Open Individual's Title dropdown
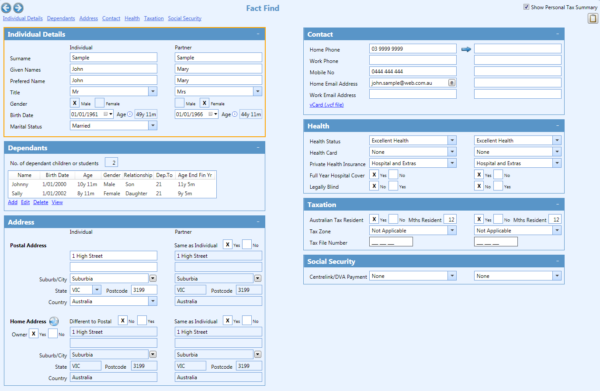This screenshot has width=600, height=391. [x=153, y=91]
